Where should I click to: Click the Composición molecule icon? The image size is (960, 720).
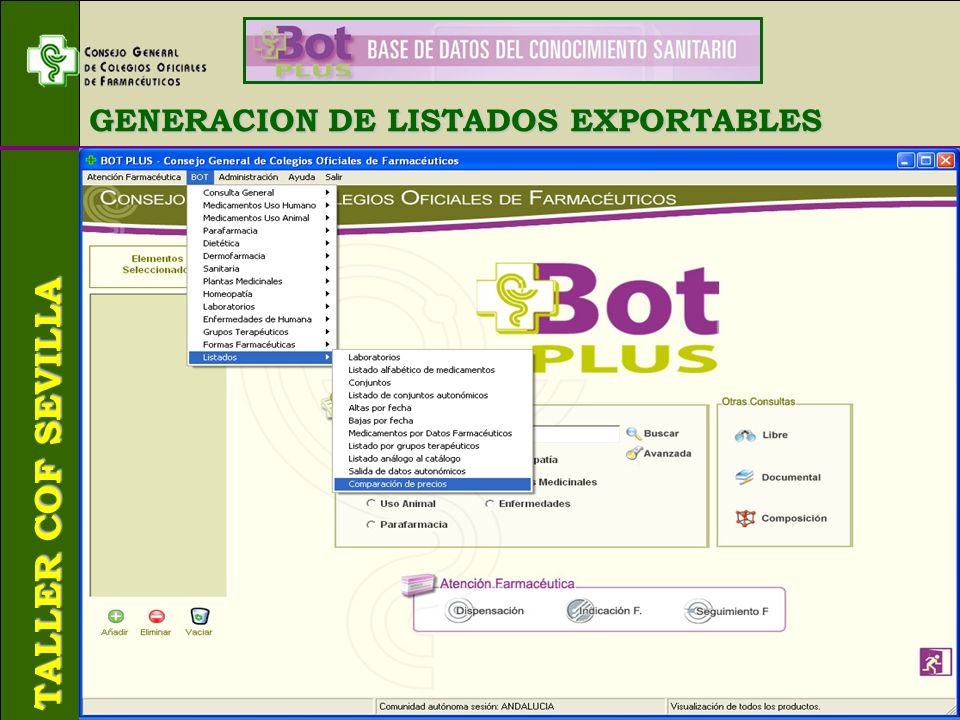pyautogui.click(x=745, y=519)
